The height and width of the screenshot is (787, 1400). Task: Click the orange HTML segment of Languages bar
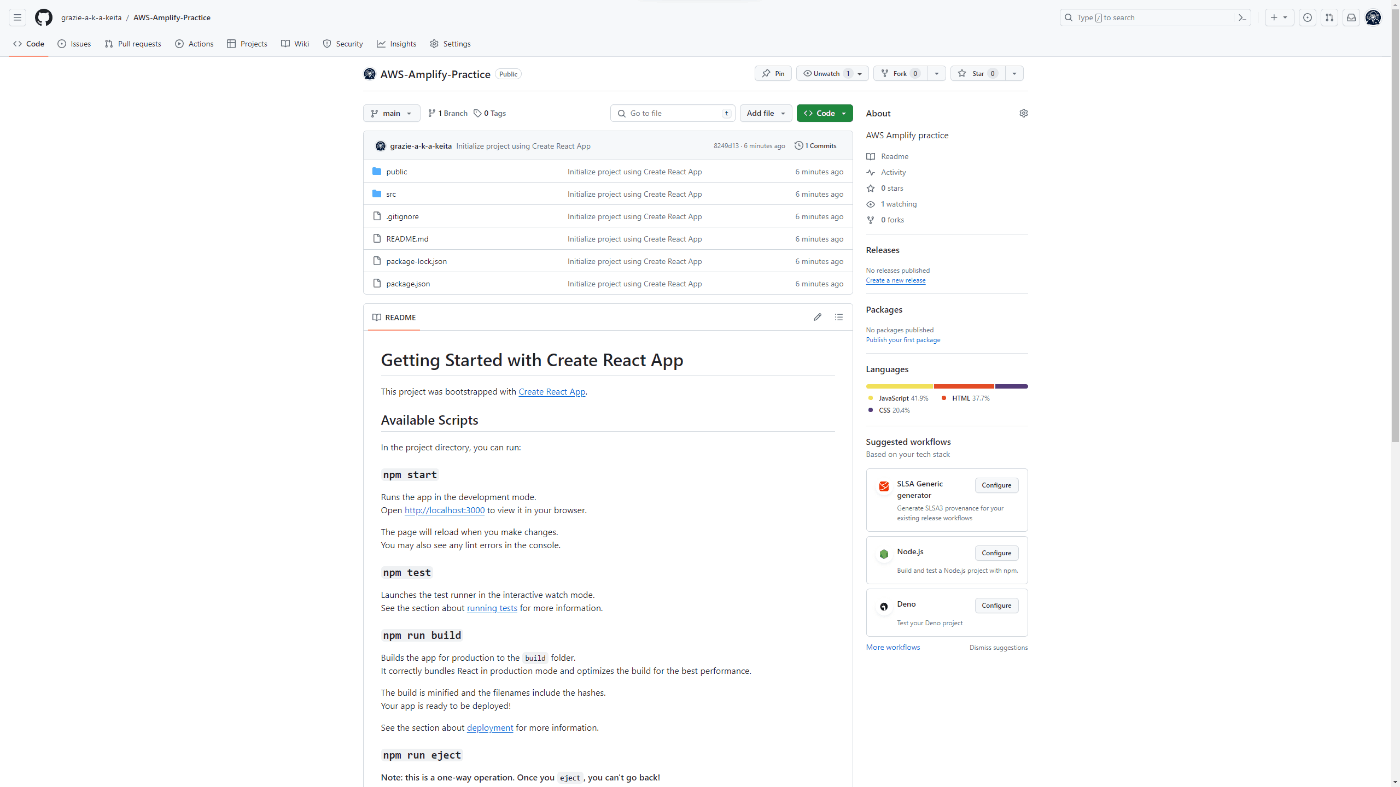click(x=964, y=386)
